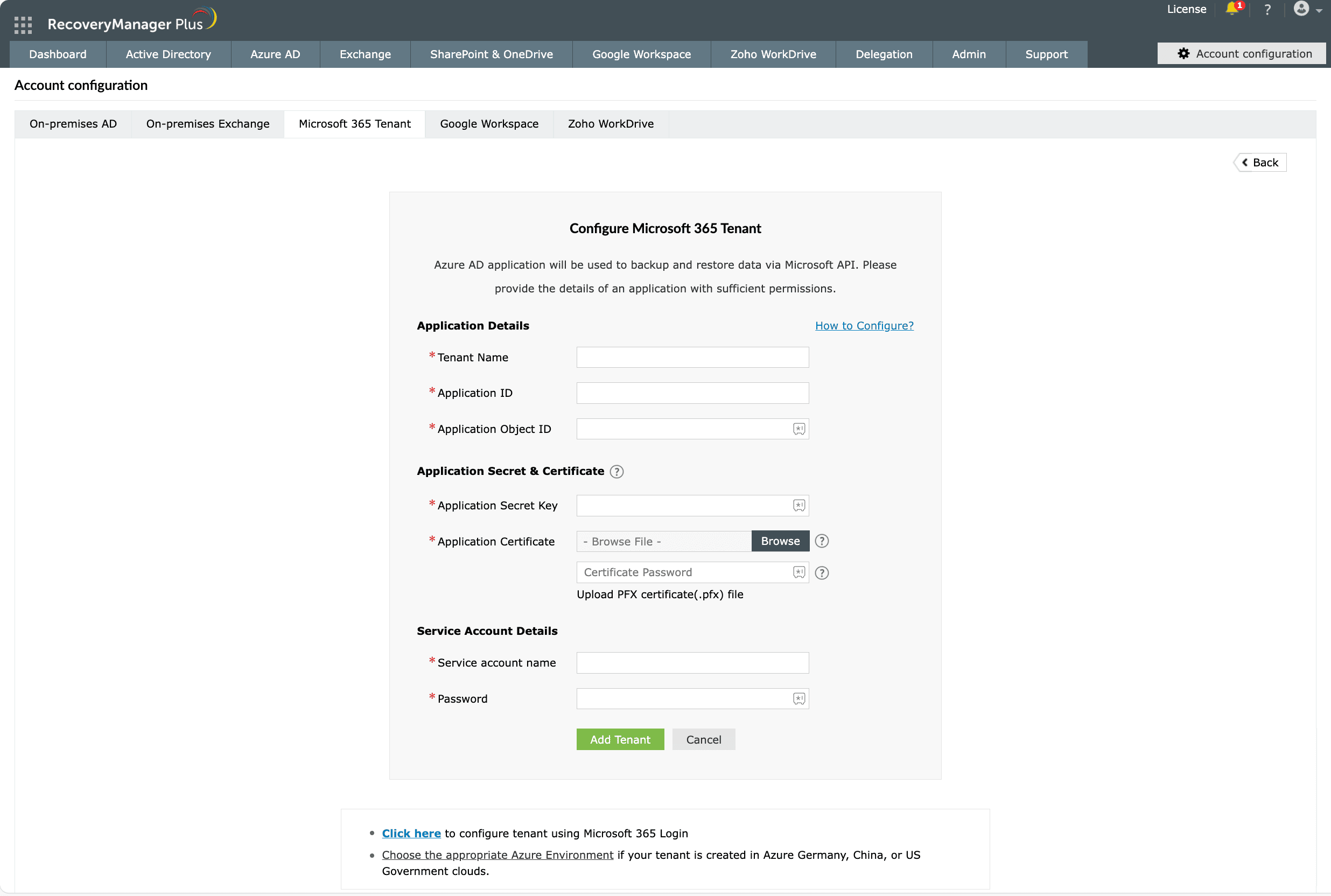The image size is (1331, 896).
Task: Select the Microsoft 365 Tenant tab
Action: pyautogui.click(x=354, y=123)
